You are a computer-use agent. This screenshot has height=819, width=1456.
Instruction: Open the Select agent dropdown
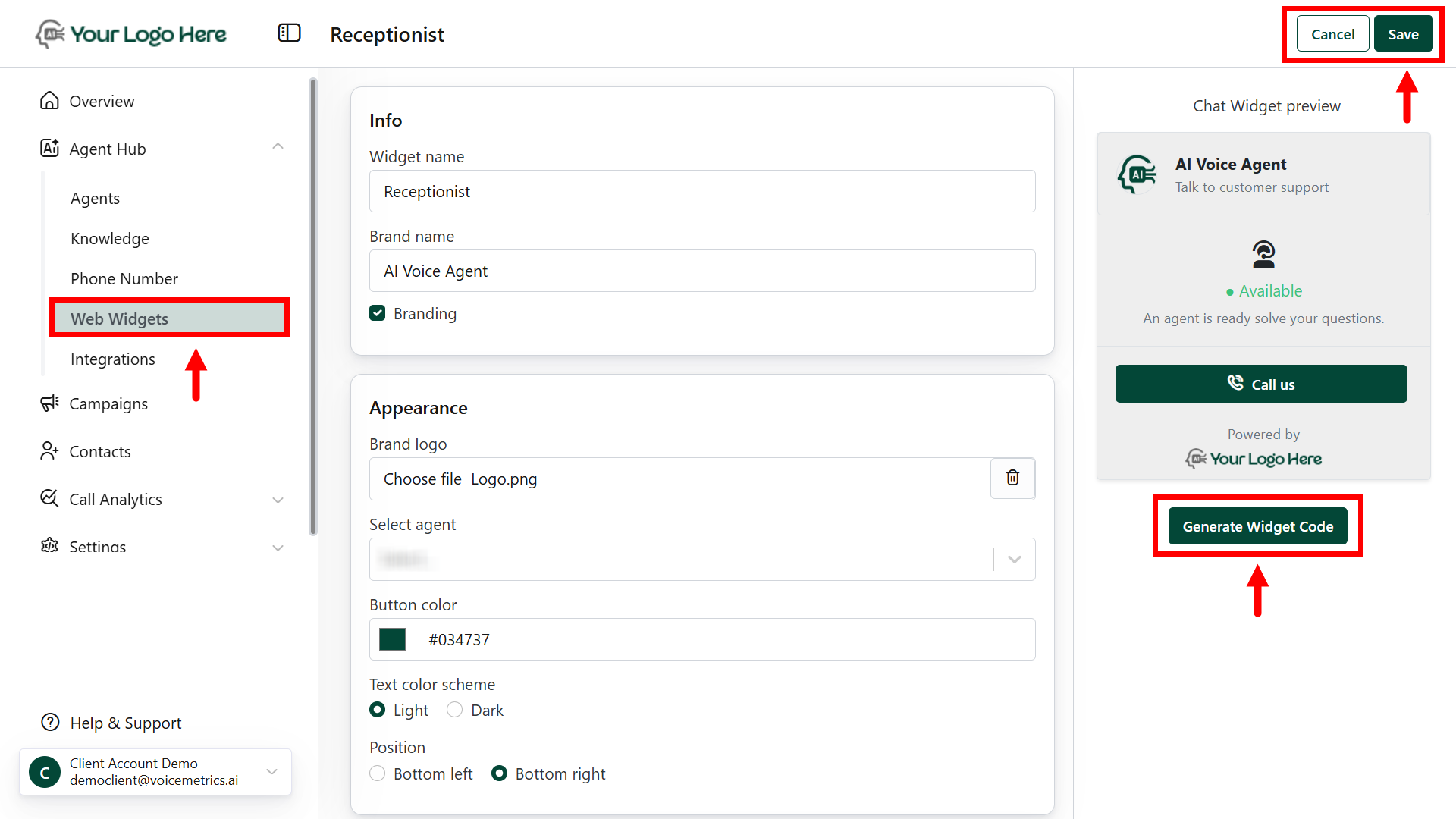(1014, 560)
